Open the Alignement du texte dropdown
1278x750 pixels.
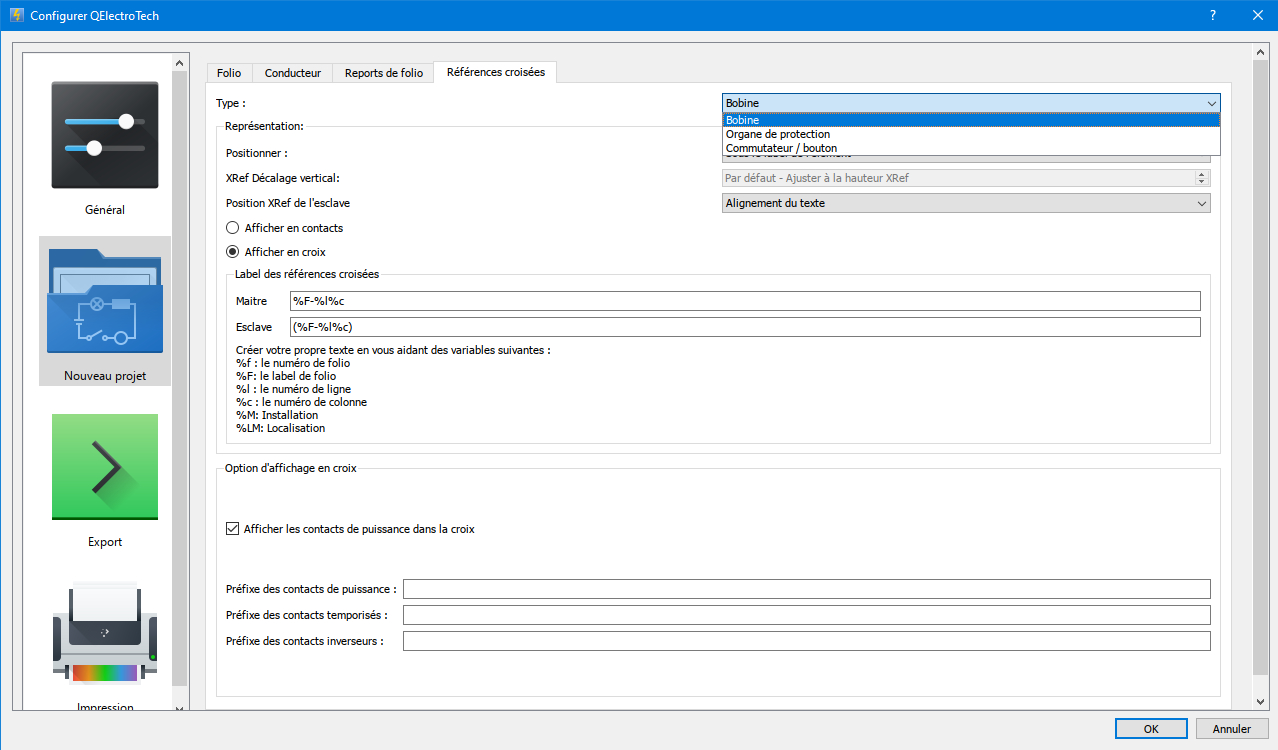click(x=966, y=203)
